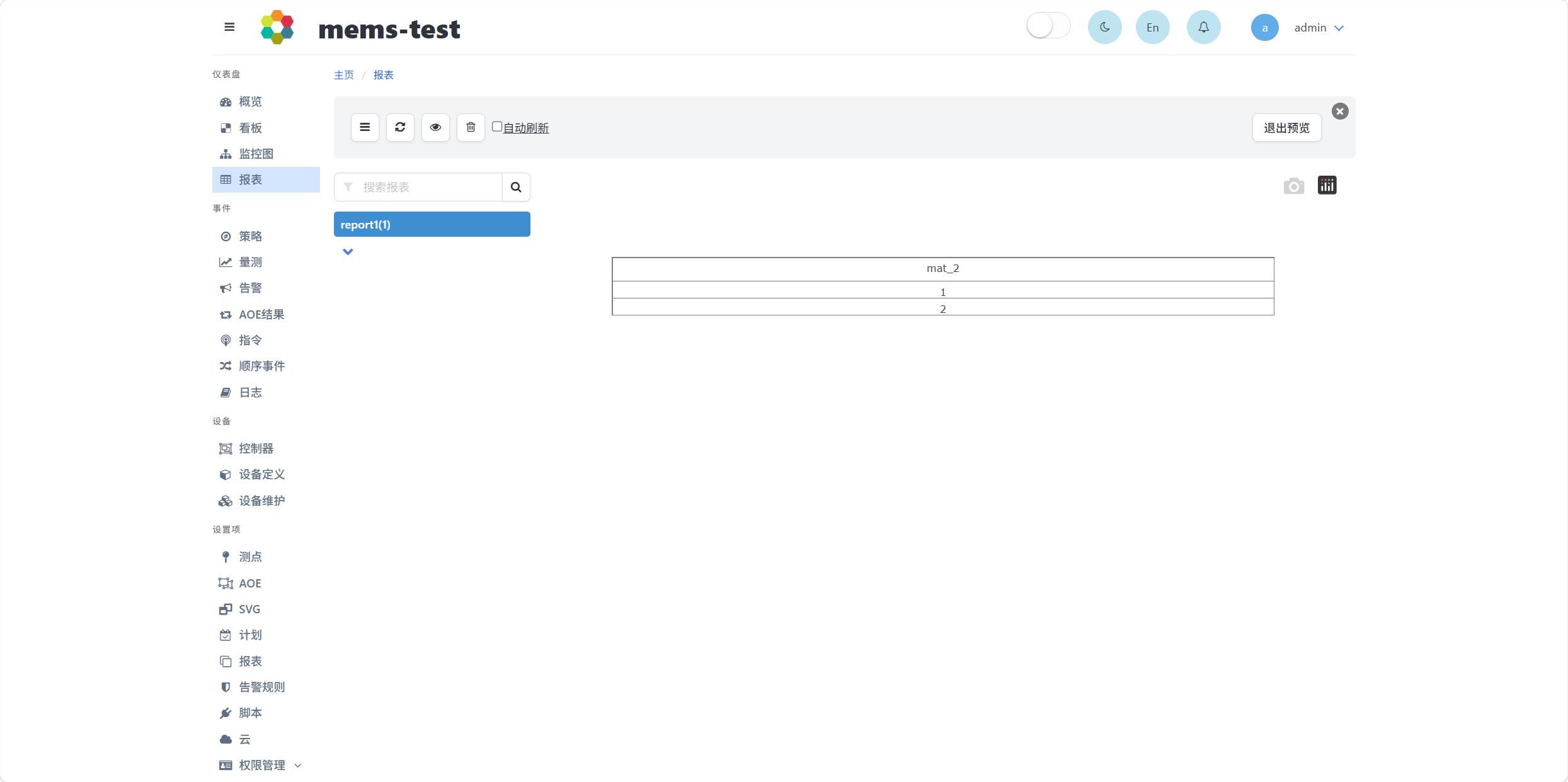Click the mat_2 table header
The width and height of the screenshot is (1568, 782).
click(943, 269)
